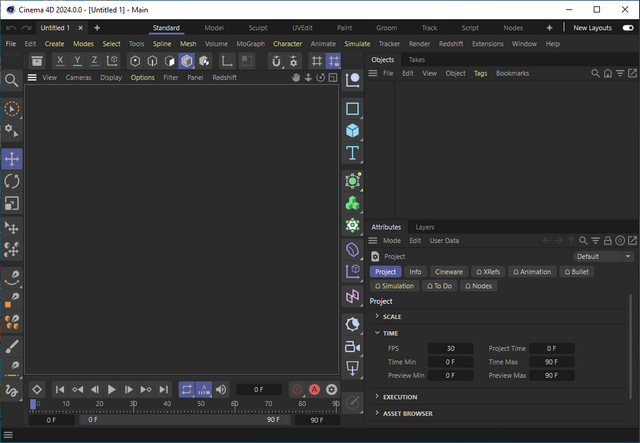Open the Attributes manager hamburger menu

click(373, 240)
